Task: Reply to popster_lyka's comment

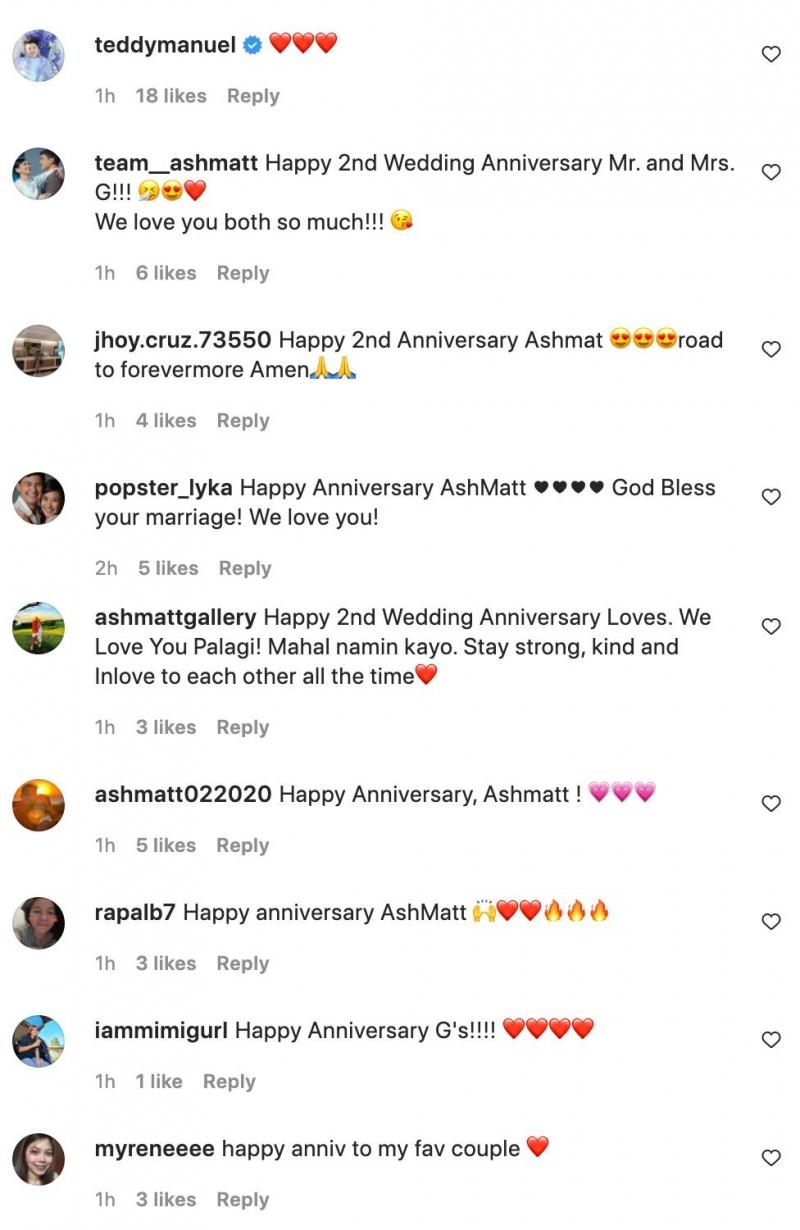Action: 245,568
